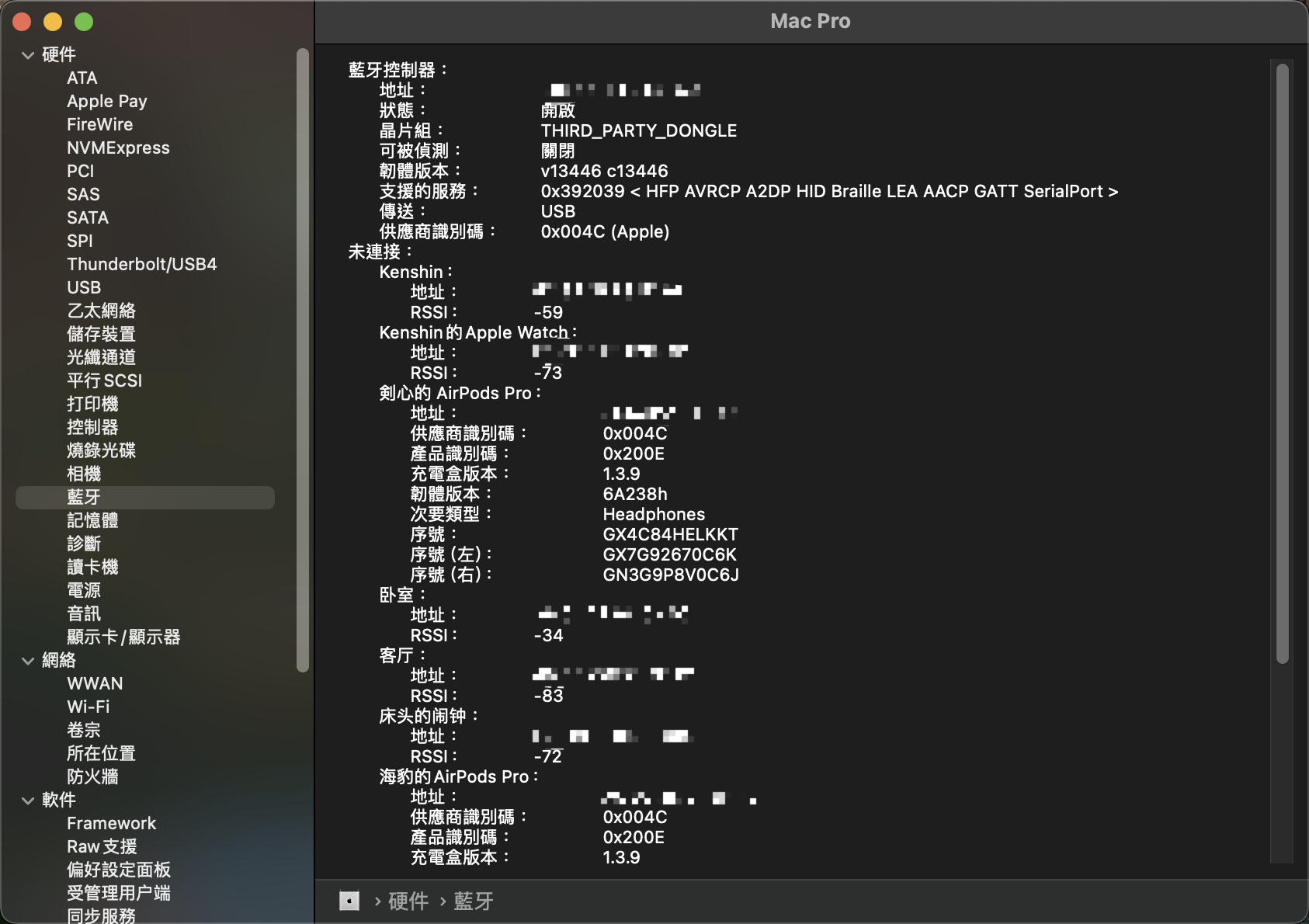Click the 0x004C (Apple) vendor value

[605, 232]
